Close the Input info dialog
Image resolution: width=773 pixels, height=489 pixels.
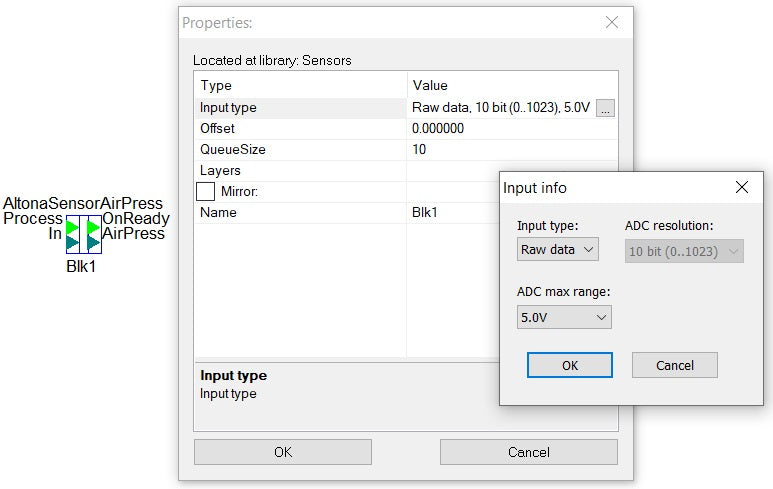coord(741,187)
